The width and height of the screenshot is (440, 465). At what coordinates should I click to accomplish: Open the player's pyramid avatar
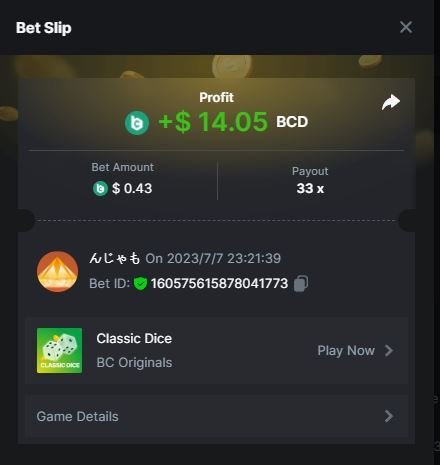(x=57, y=272)
